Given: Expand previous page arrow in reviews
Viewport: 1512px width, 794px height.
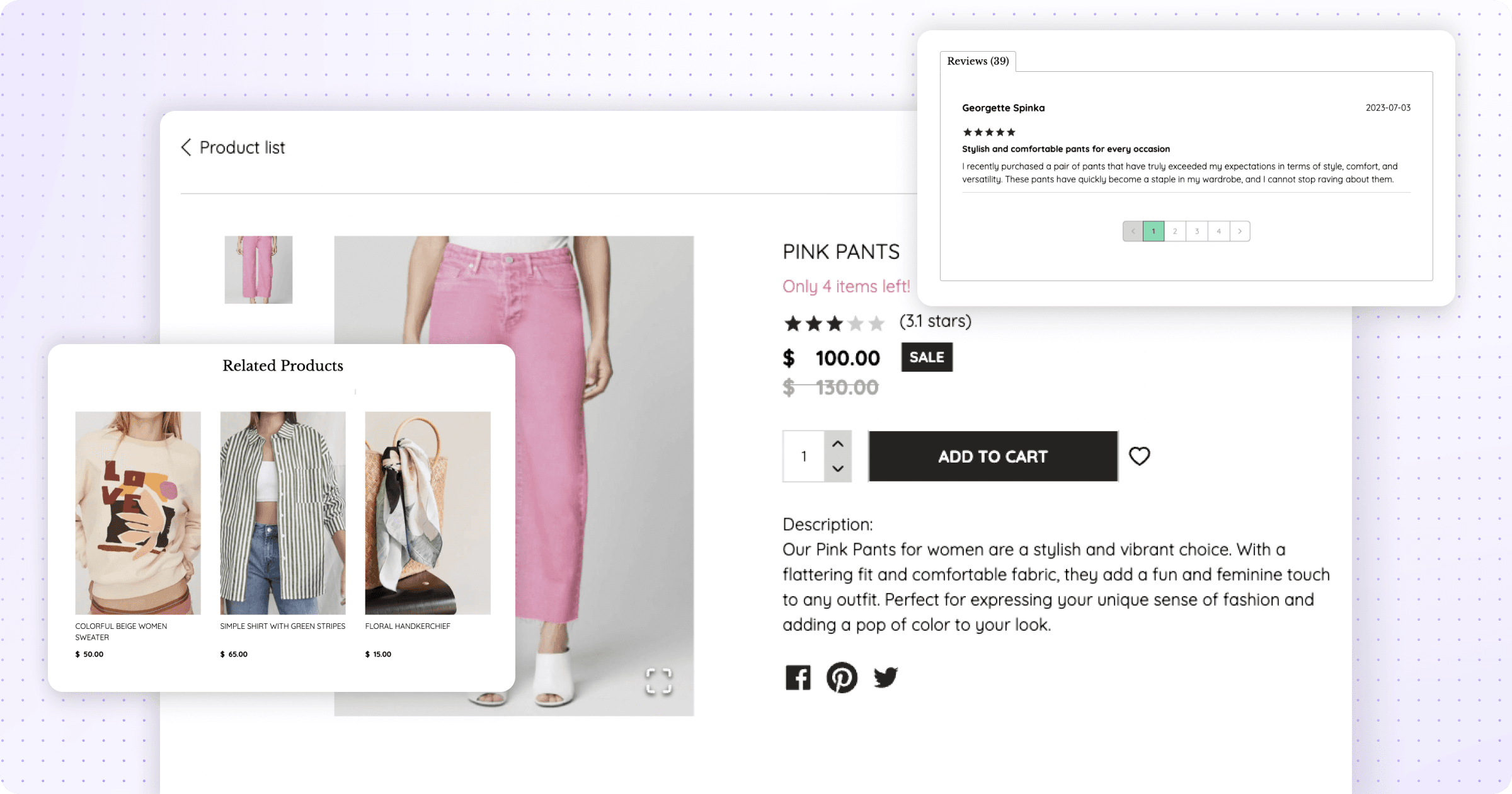Looking at the screenshot, I should coord(1131,231).
